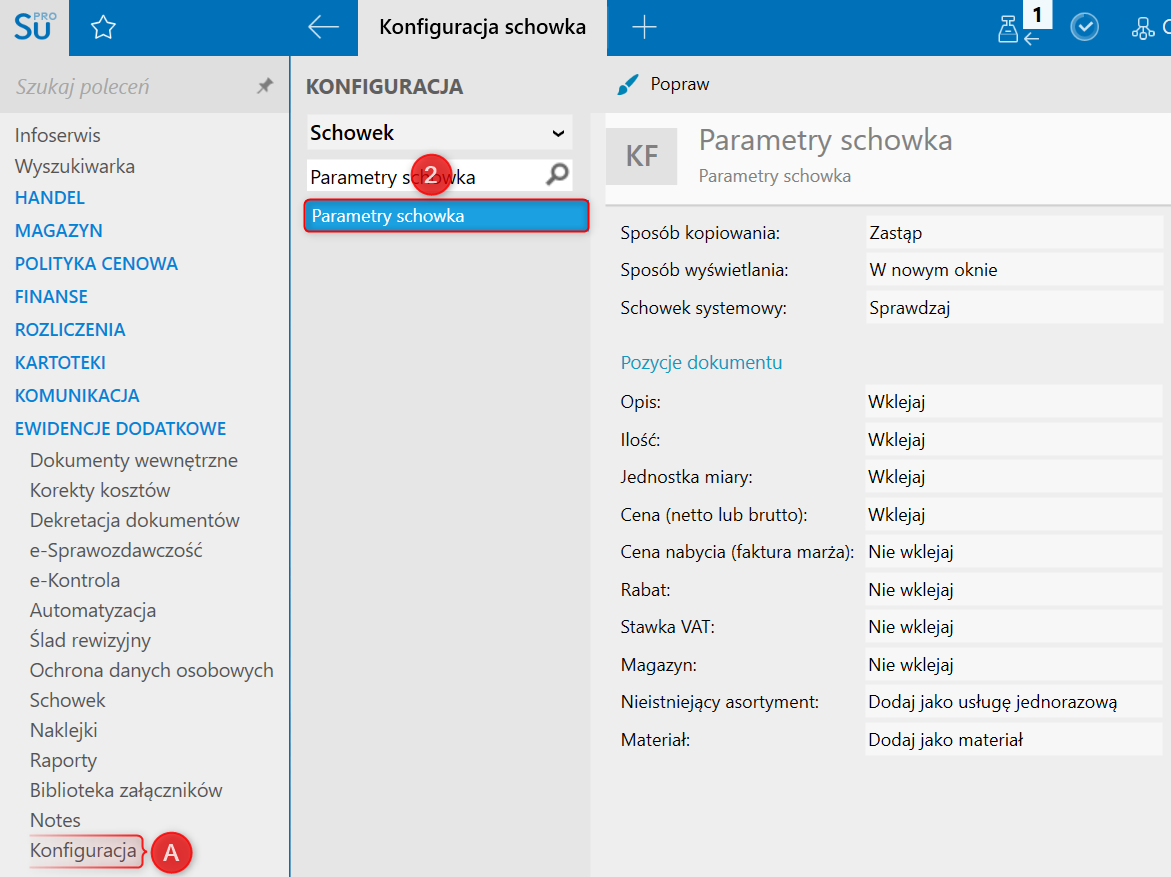Screen dimensions: 1171x877
Task: Go back using the left arrow
Action: (323, 27)
